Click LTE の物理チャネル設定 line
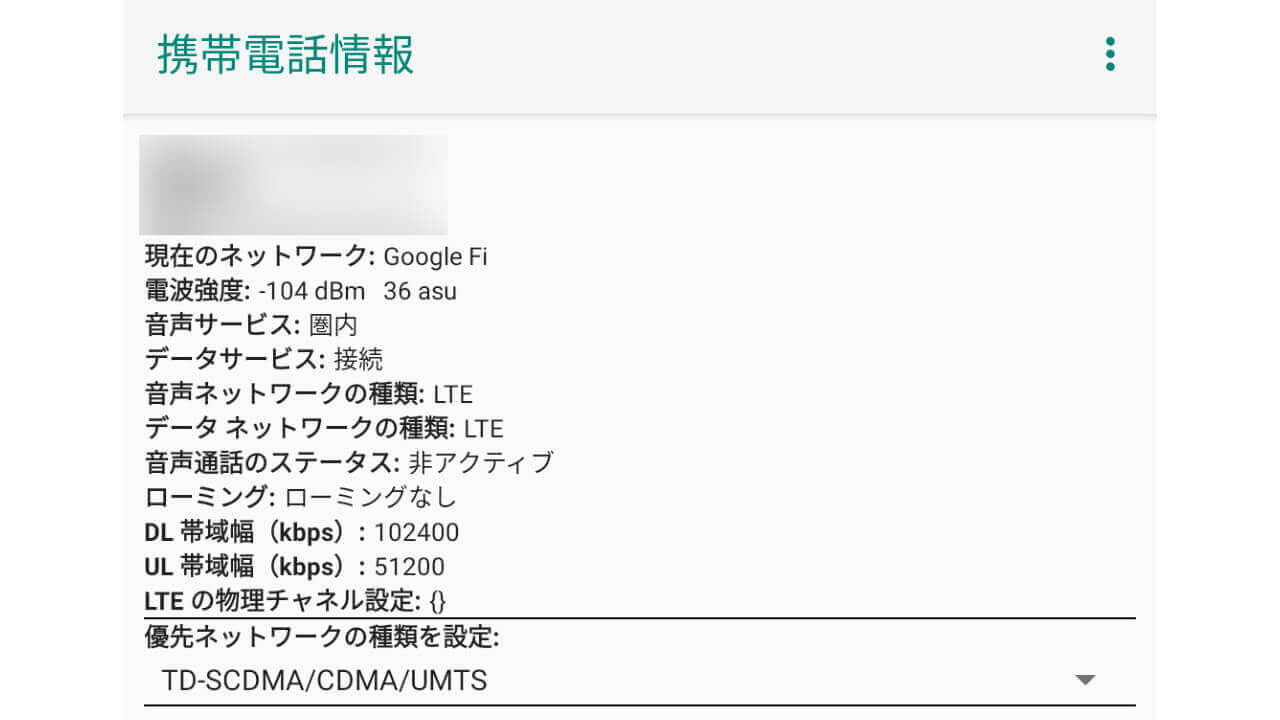This screenshot has width=1280, height=720. coord(295,601)
